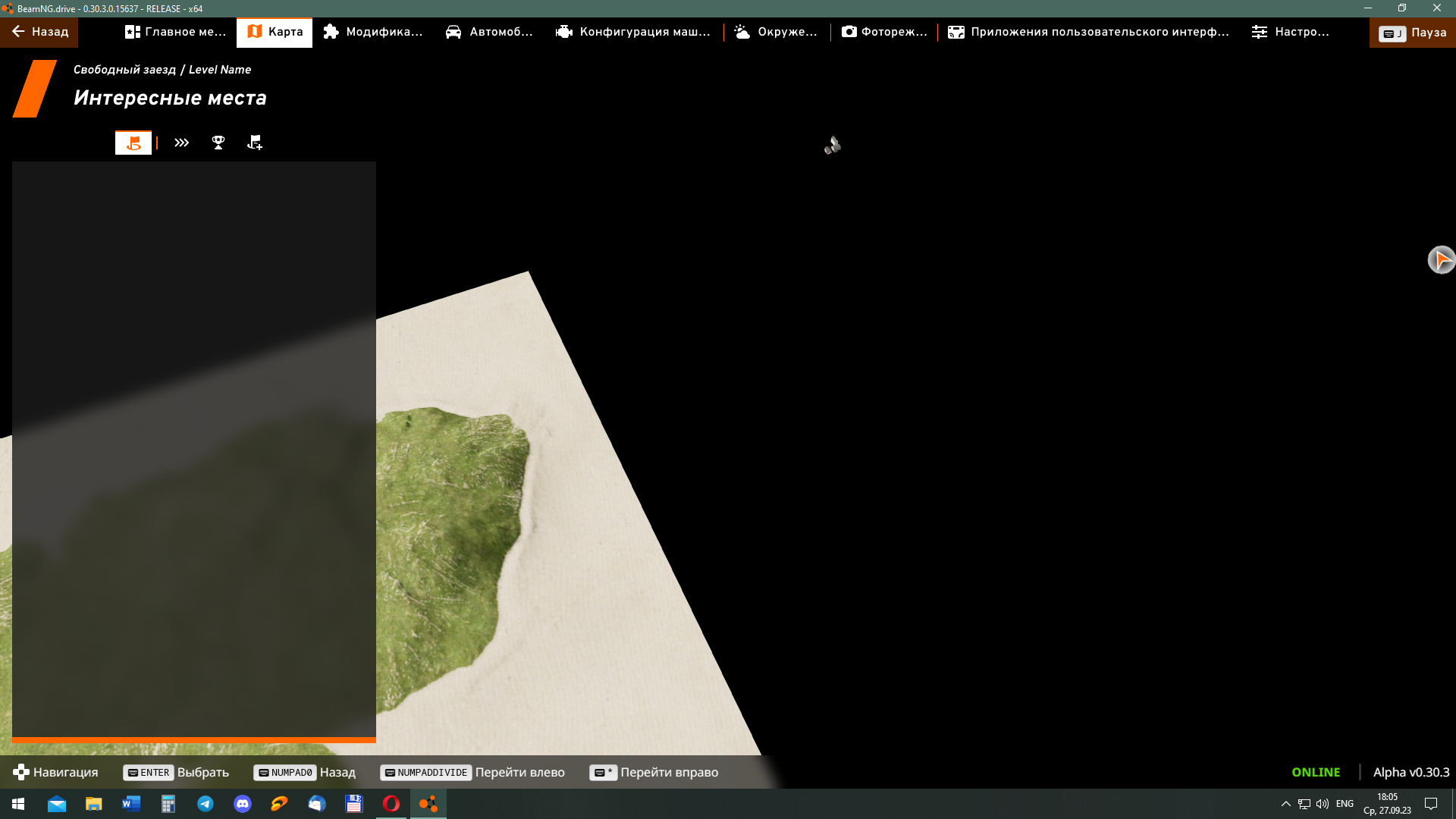Select the flag points-of-interest filter icon
This screenshot has width=1456, height=819.
click(x=133, y=143)
